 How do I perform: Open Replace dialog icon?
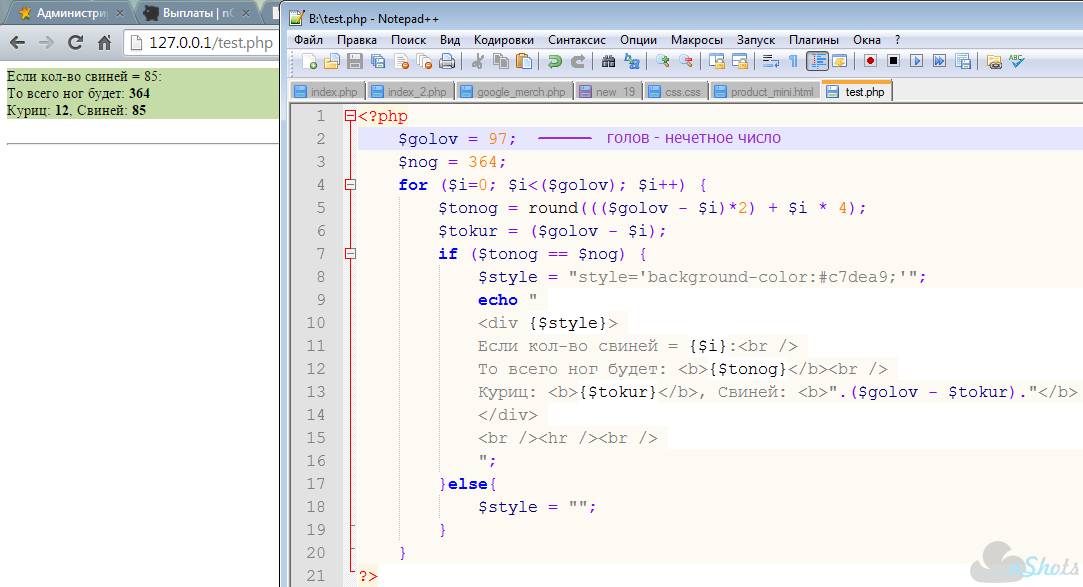[x=631, y=62]
